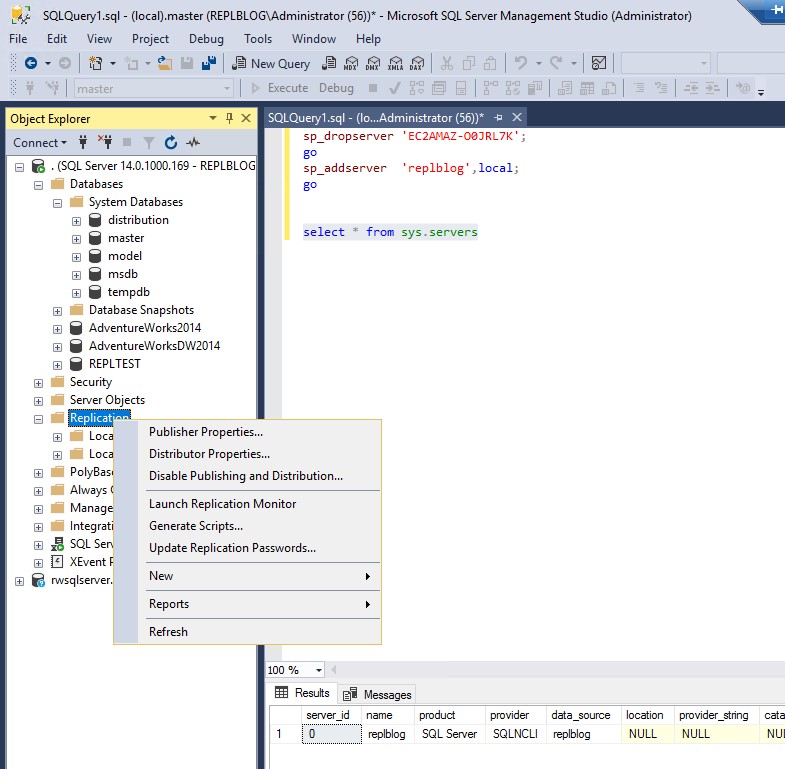Open the Project menu
The height and width of the screenshot is (769, 785).
150,39
